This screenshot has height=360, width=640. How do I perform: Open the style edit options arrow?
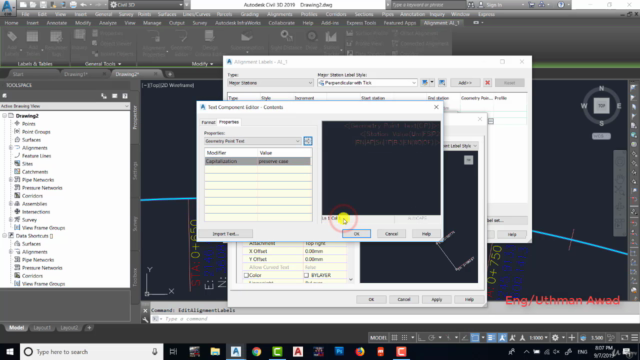click(x=432, y=83)
